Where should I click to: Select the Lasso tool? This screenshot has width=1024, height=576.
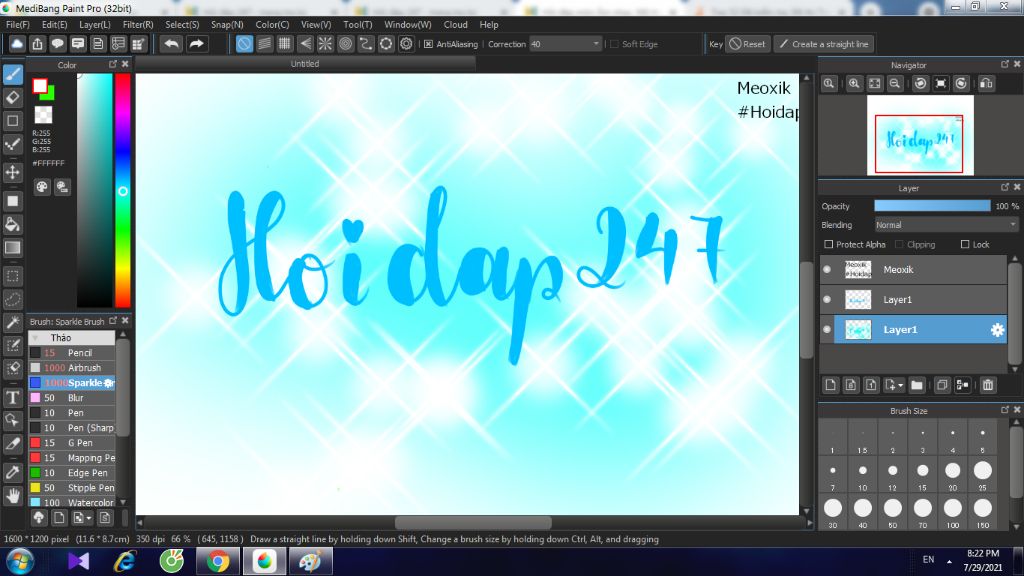click(12, 300)
